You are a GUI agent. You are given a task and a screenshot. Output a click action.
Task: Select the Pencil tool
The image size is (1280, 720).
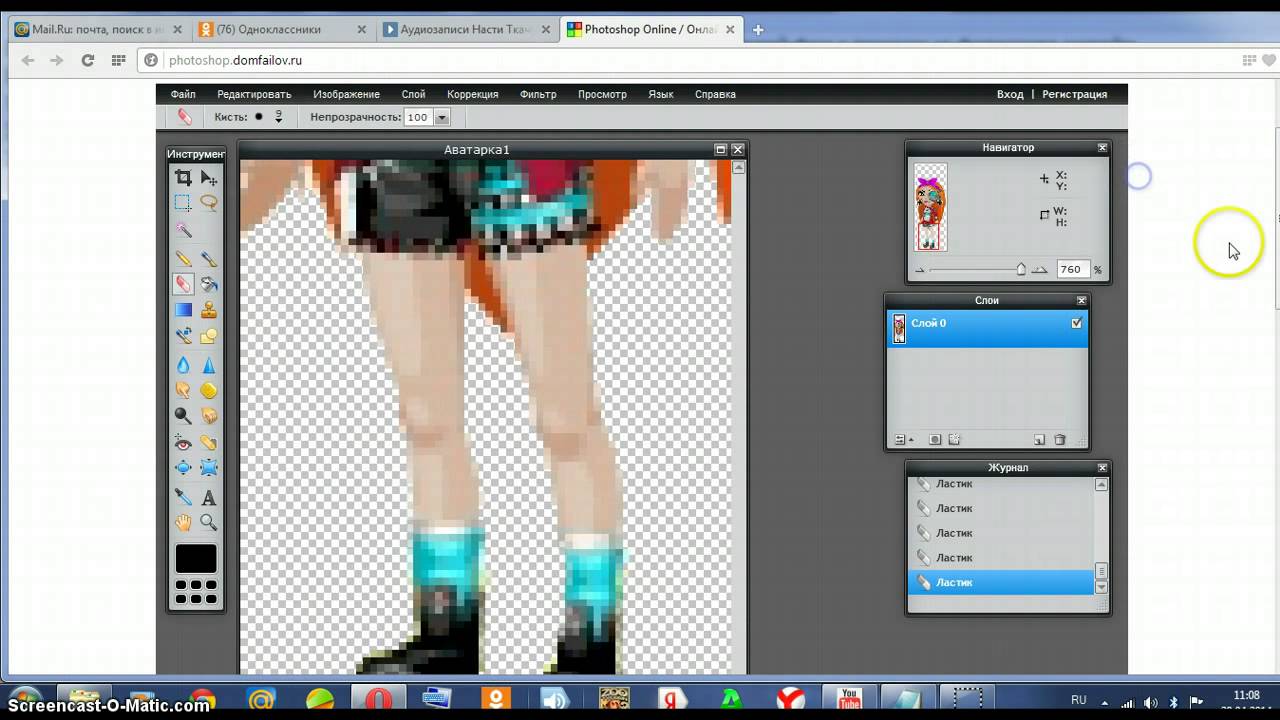pos(183,259)
